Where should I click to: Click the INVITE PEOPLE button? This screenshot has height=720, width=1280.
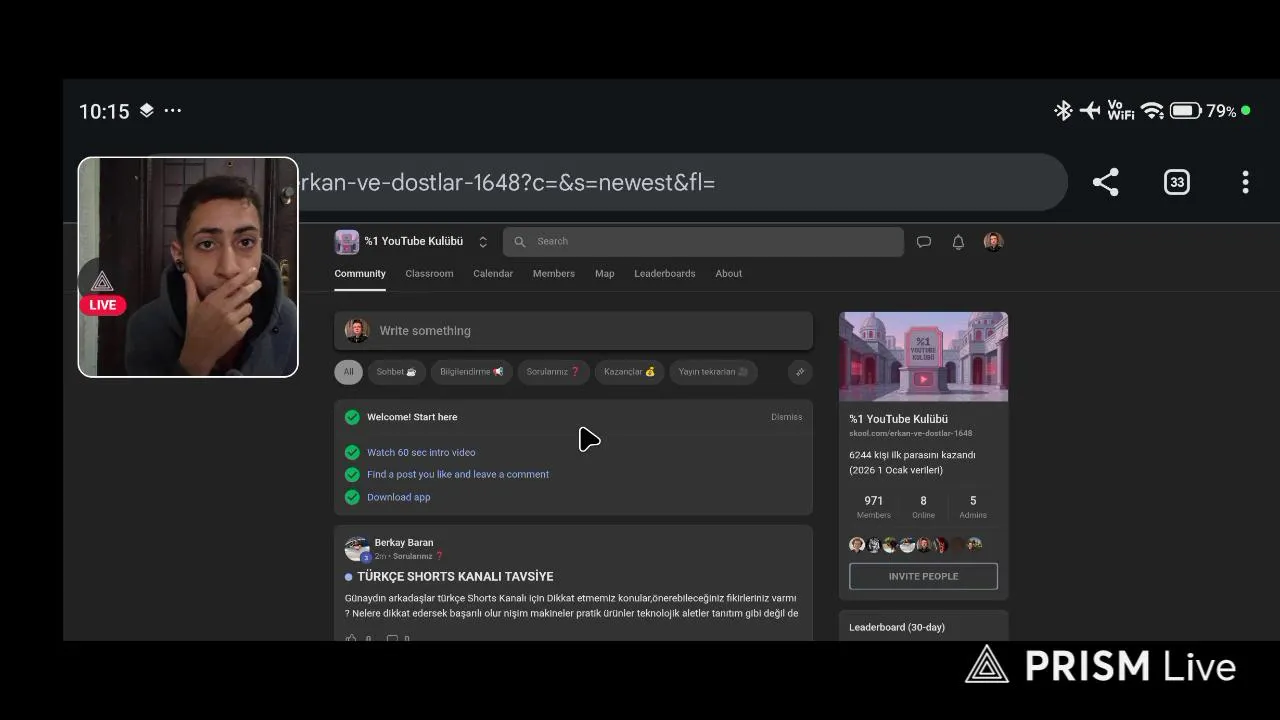click(923, 576)
